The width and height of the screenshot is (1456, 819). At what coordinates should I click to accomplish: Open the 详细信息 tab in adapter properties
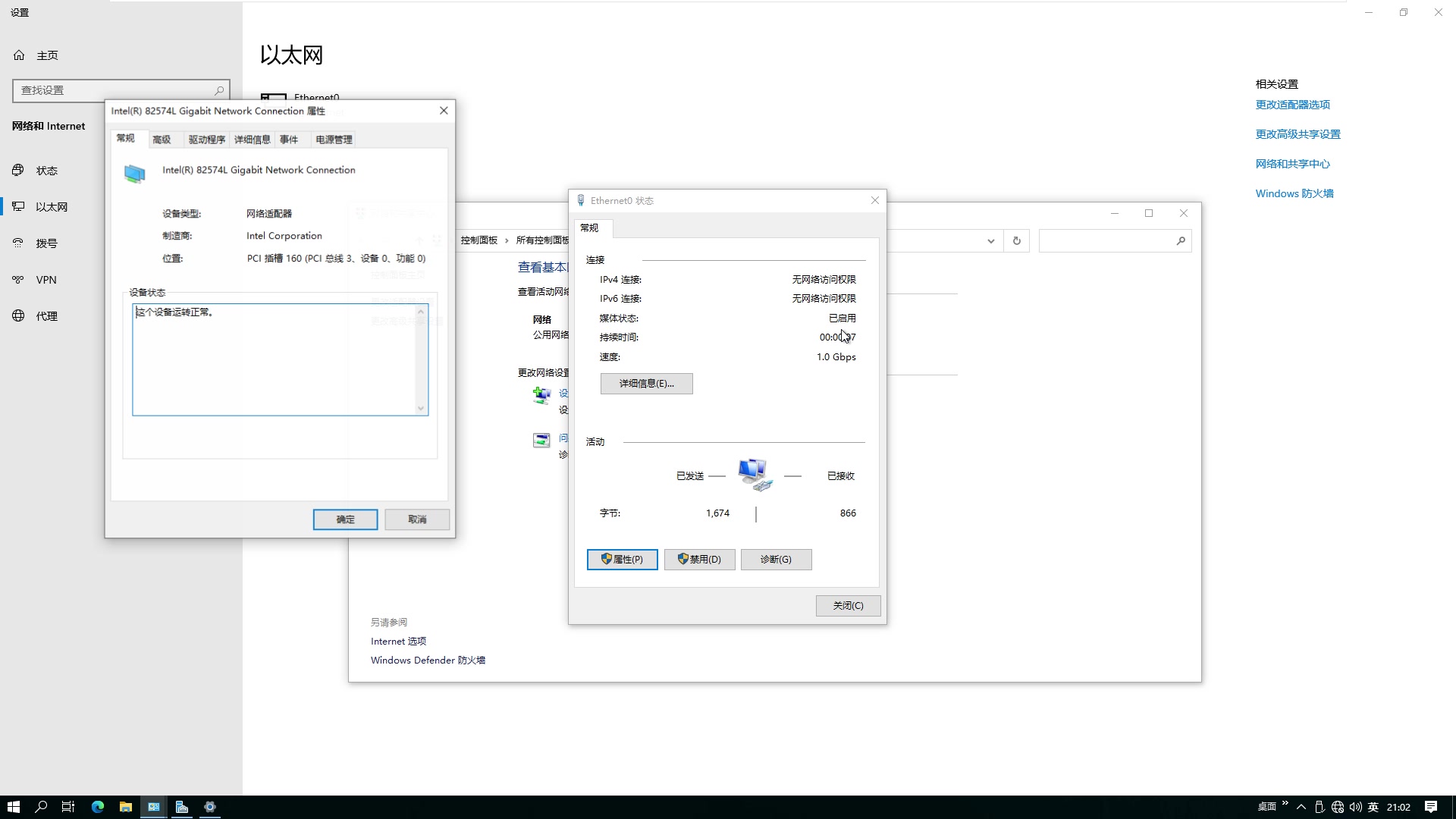(252, 140)
